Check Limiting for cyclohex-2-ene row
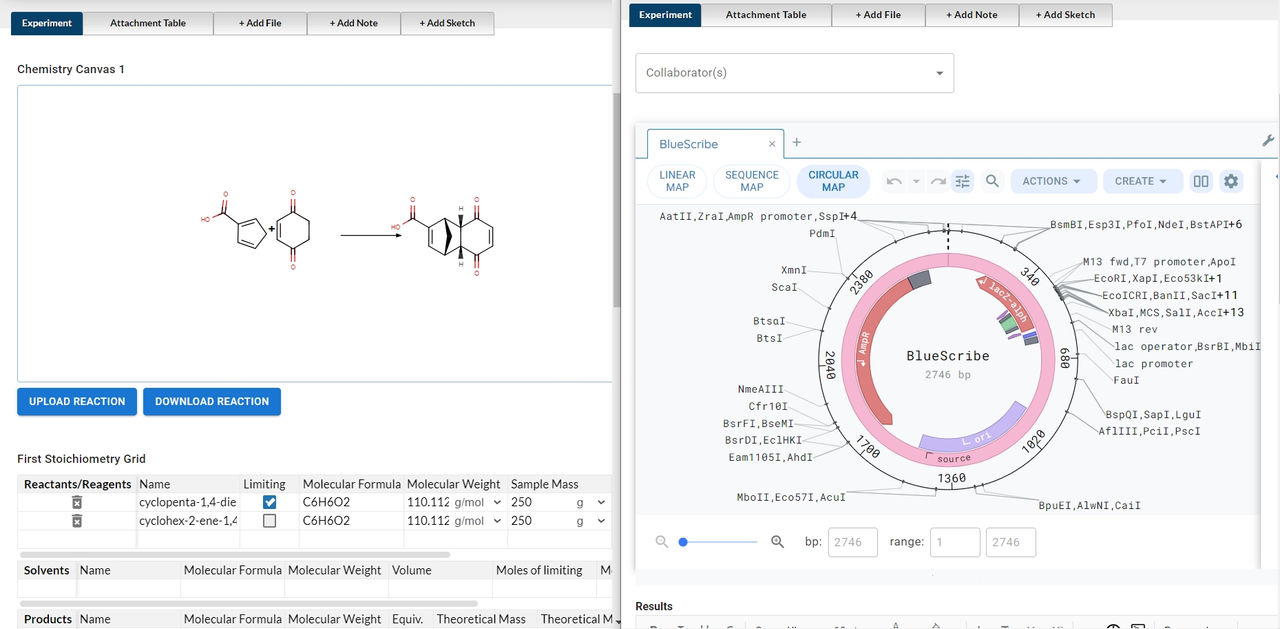This screenshot has height=629, width=1280. [269, 521]
